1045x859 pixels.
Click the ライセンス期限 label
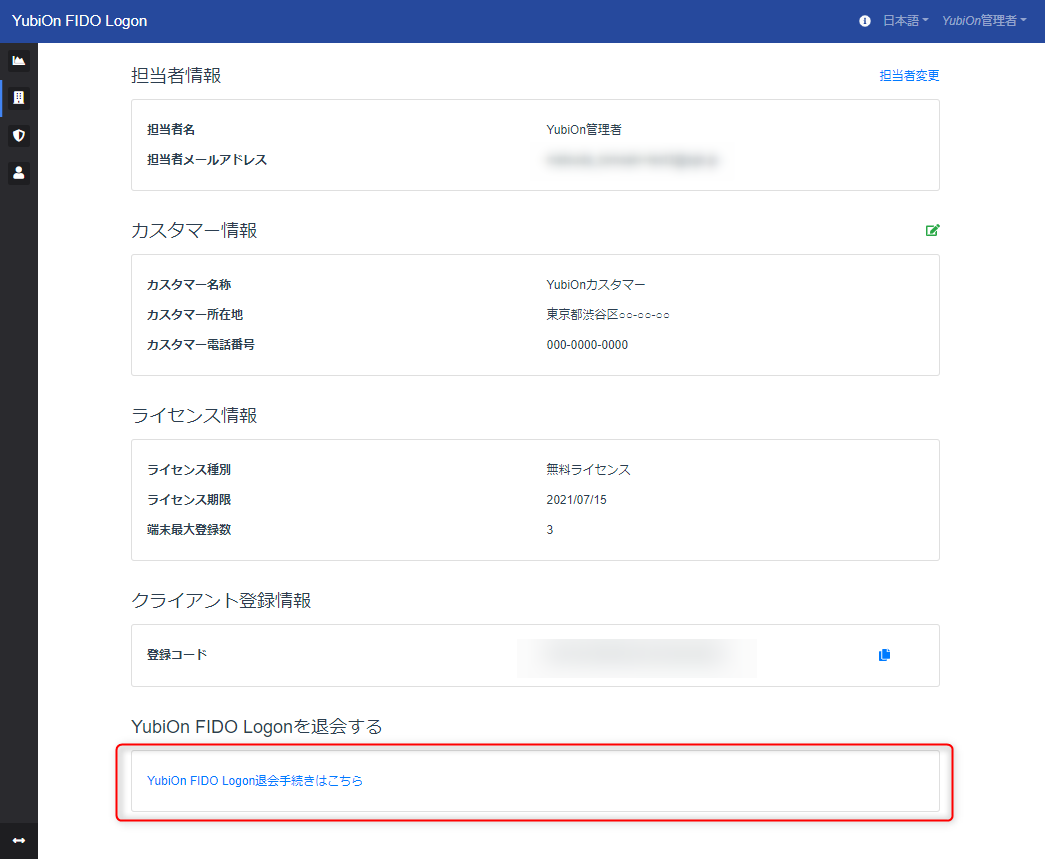click(x=189, y=500)
